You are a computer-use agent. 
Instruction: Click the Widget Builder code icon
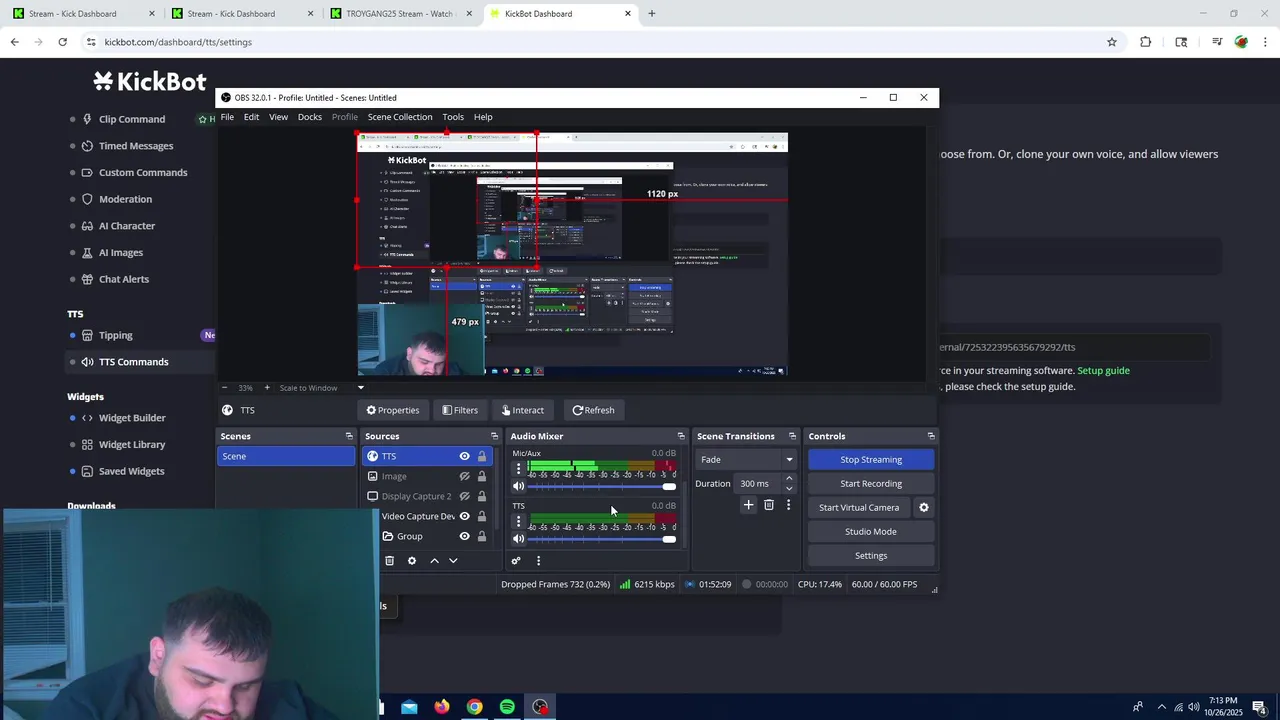coord(88,418)
